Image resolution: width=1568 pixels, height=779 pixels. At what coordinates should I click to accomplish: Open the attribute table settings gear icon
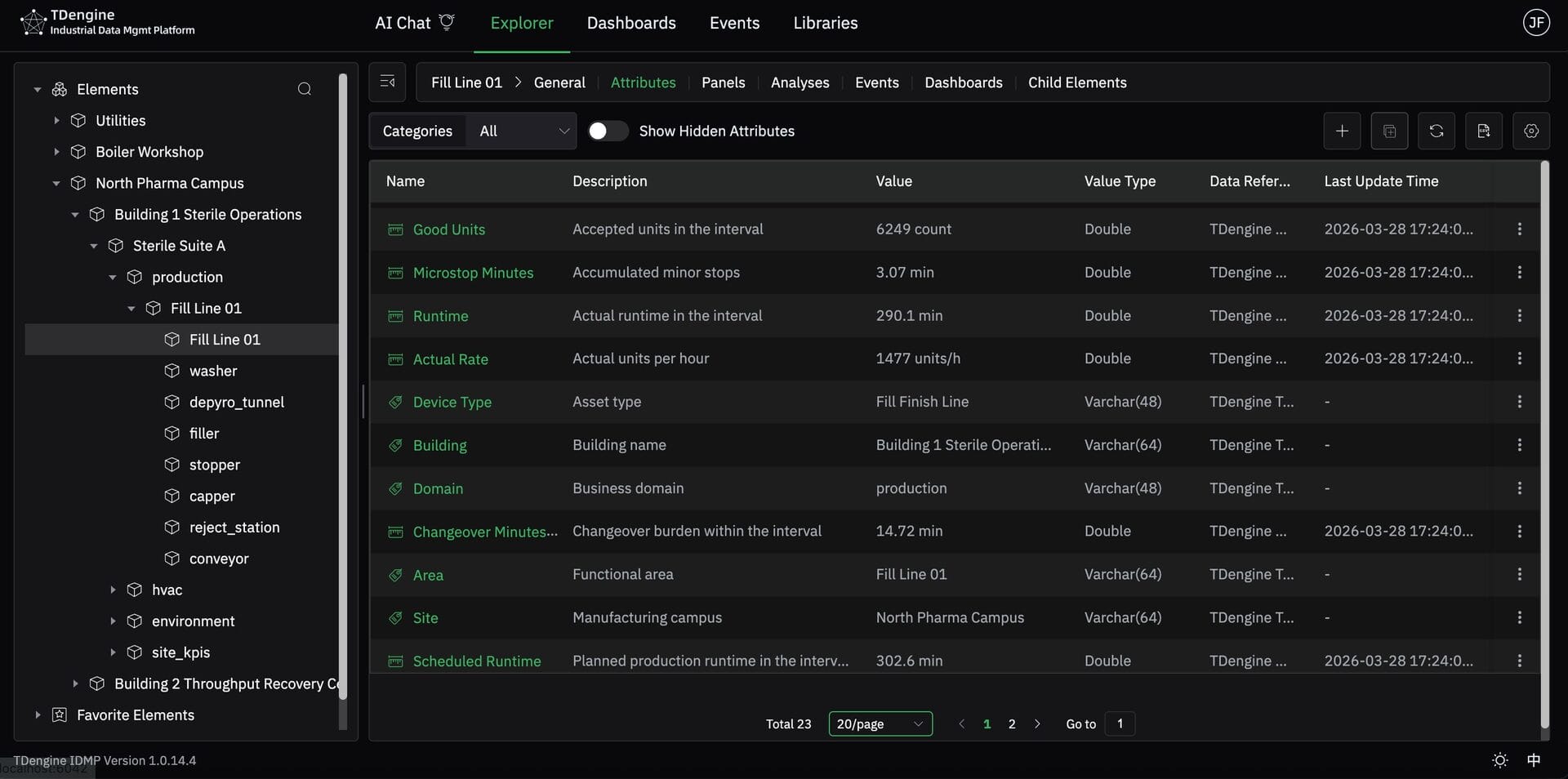click(1530, 131)
